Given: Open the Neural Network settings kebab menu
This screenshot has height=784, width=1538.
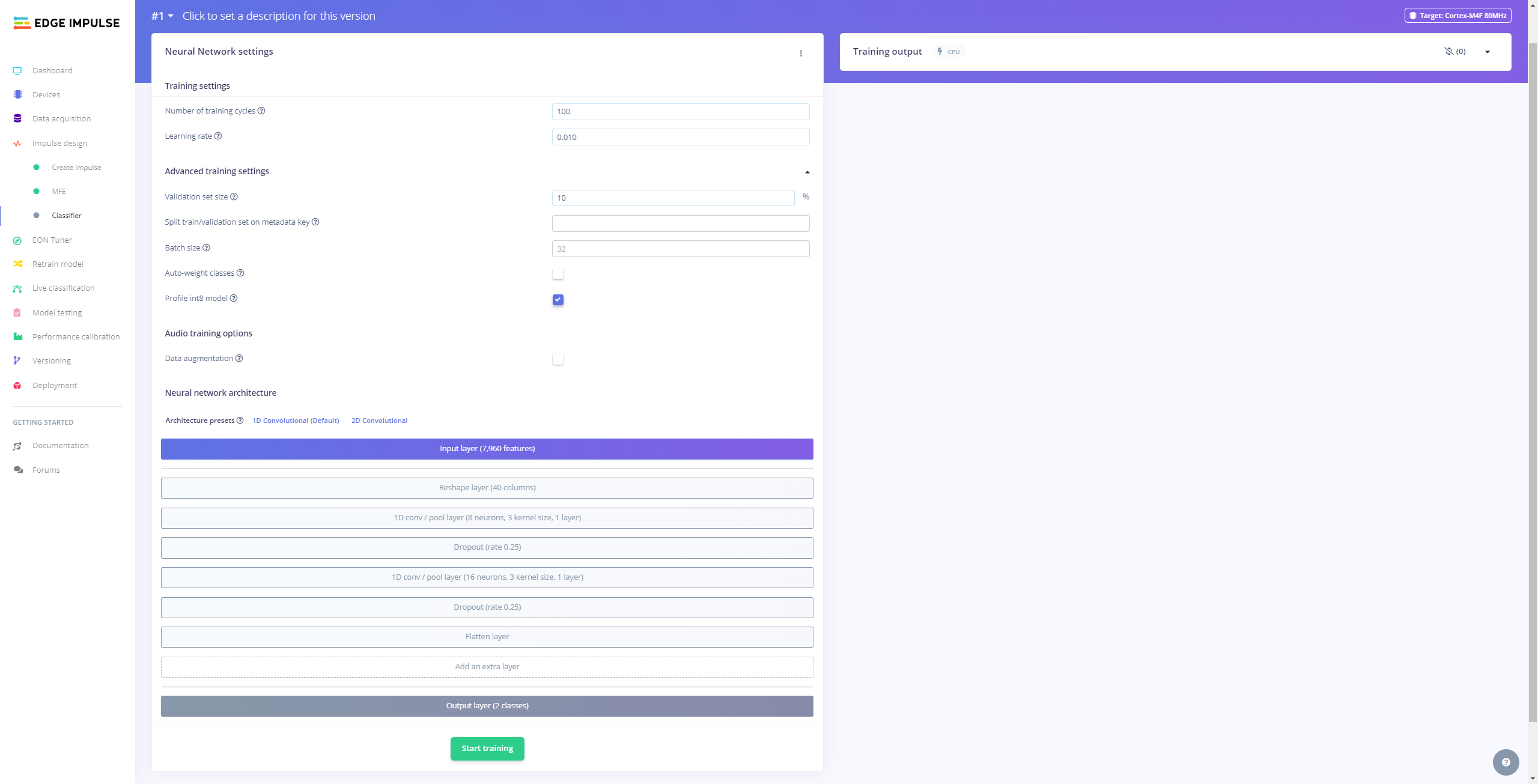Looking at the screenshot, I should tap(801, 53).
